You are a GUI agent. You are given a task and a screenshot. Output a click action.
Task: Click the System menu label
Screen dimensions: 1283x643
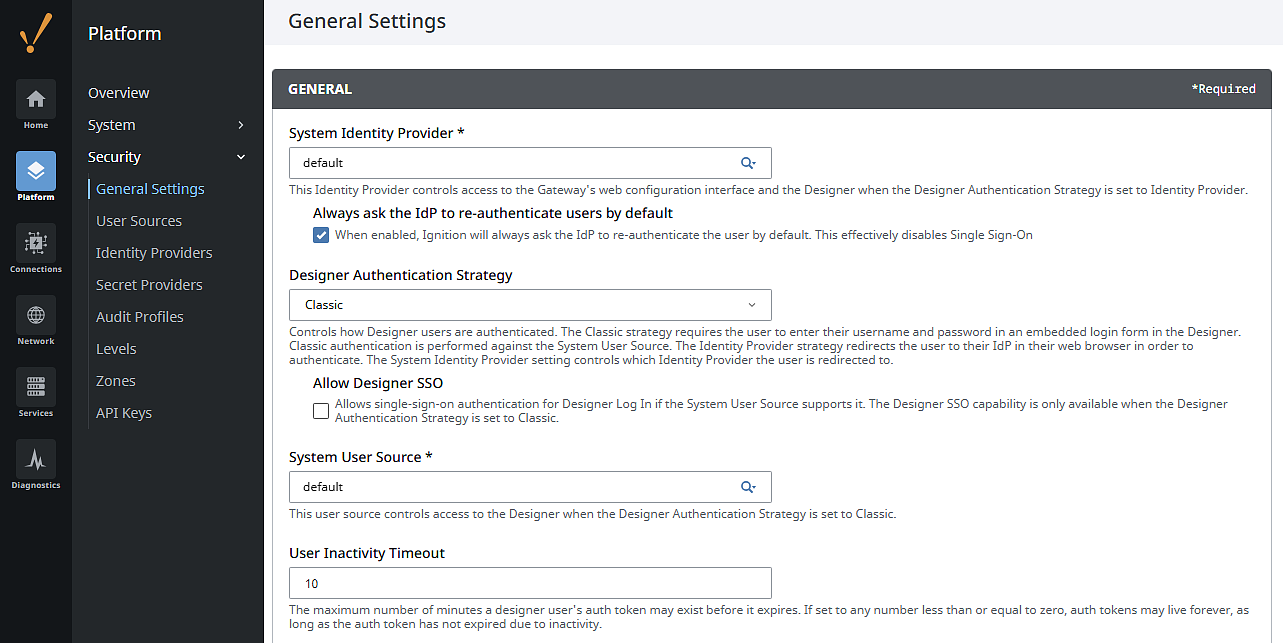112,125
